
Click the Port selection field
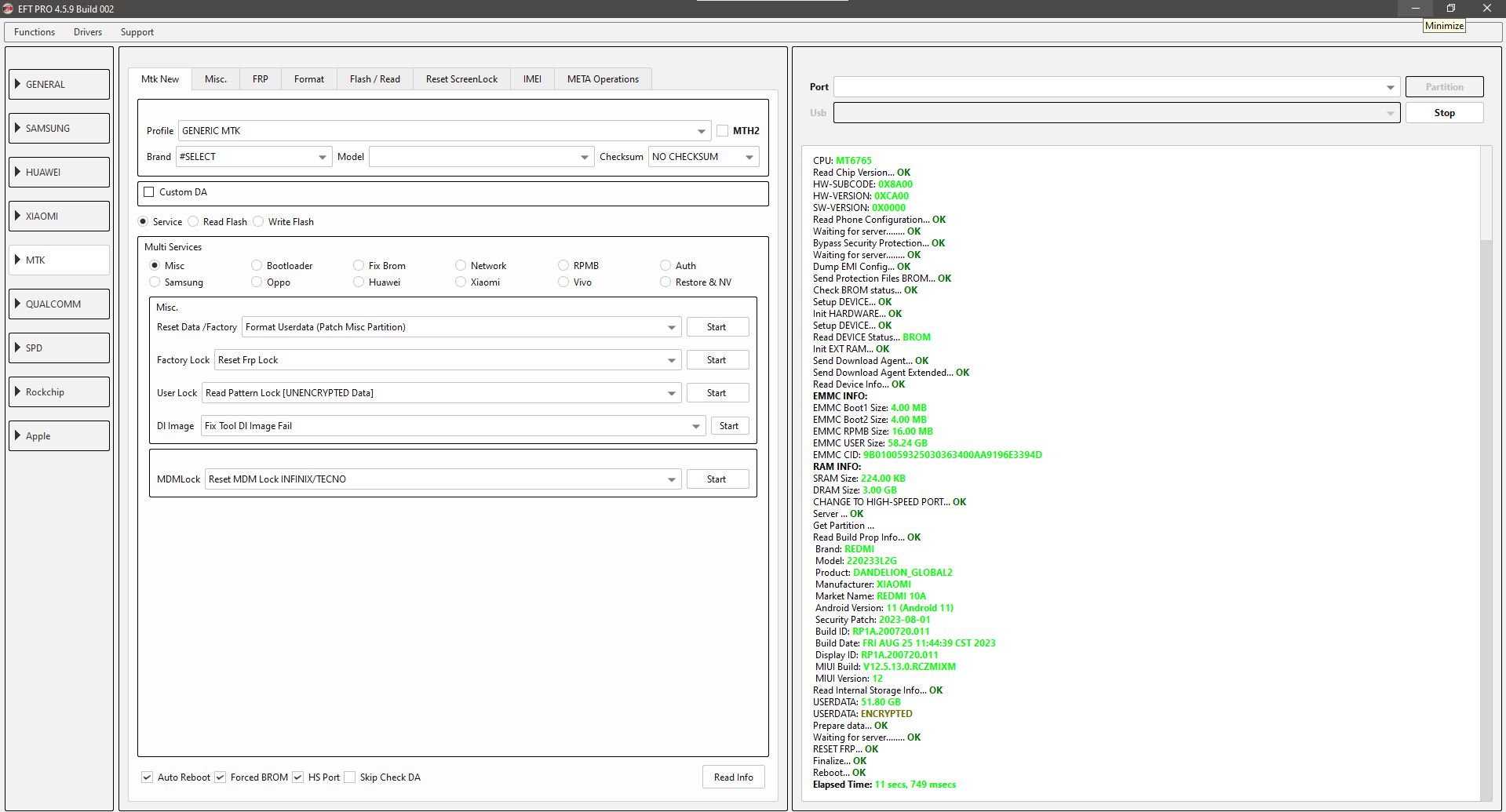pyautogui.click(x=1117, y=86)
